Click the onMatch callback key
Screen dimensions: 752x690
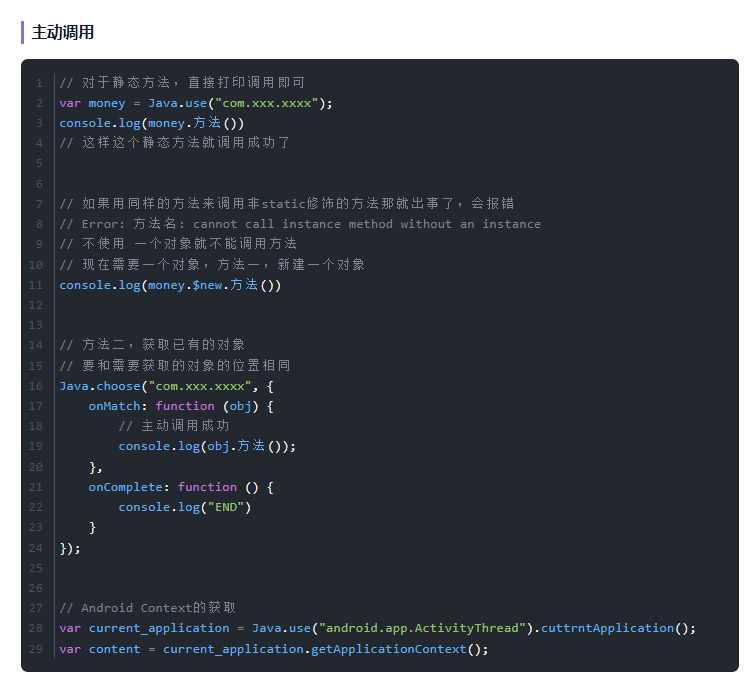(x=118, y=406)
